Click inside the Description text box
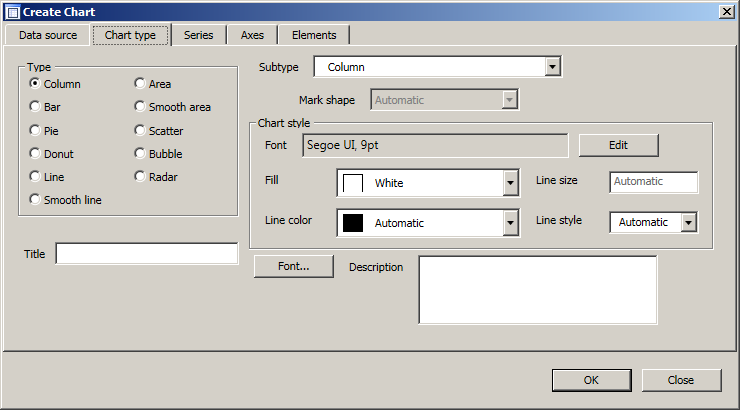Viewport: 740px width, 410px height. pos(537,290)
